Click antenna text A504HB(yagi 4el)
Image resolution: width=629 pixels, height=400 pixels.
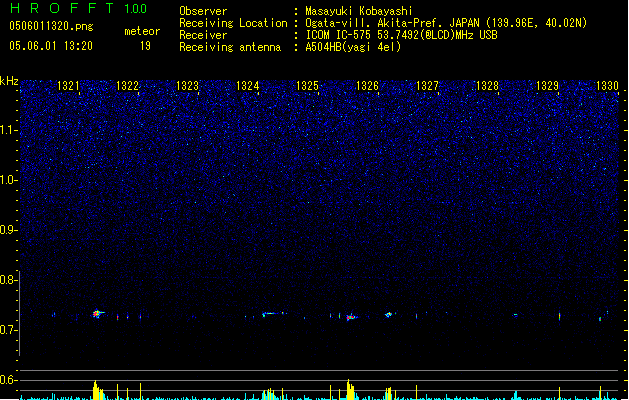pos(353,47)
